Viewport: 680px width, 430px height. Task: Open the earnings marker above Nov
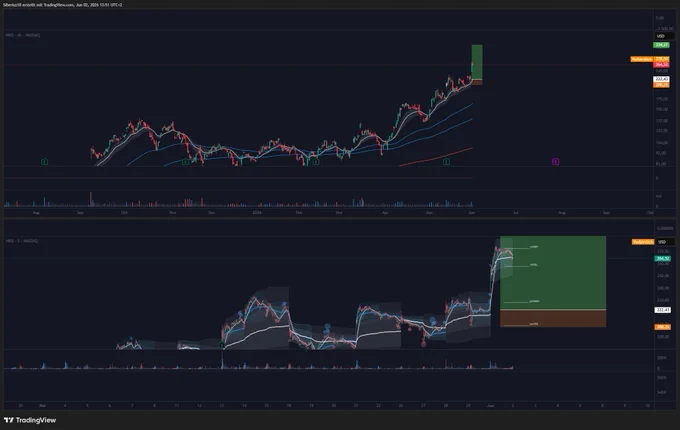point(185,162)
